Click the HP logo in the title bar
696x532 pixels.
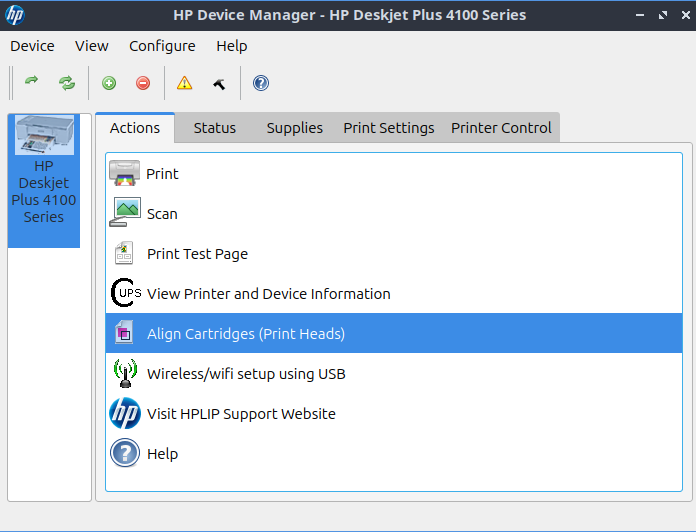click(15, 15)
